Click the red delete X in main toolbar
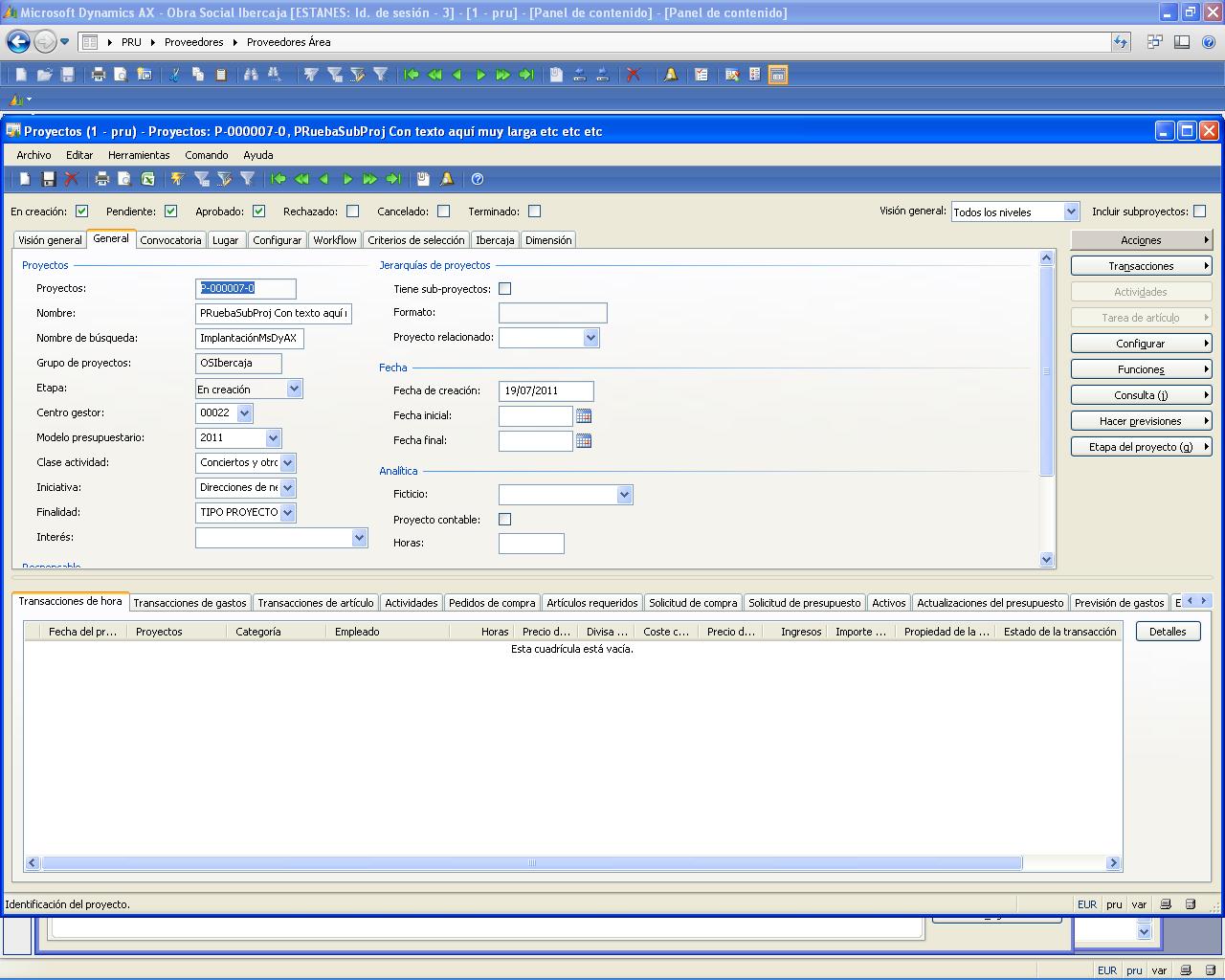The image size is (1225, 980). pyautogui.click(x=633, y=75)
